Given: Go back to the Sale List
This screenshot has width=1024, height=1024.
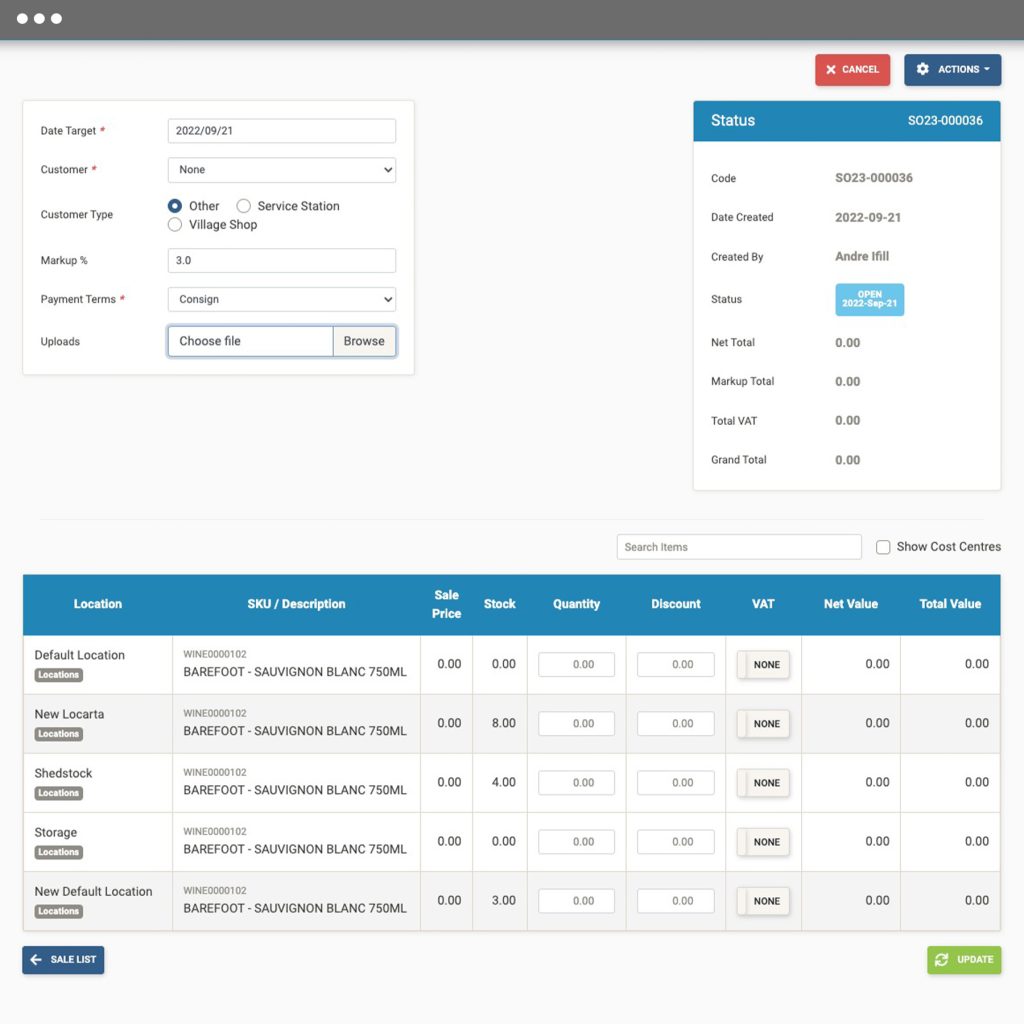Looking at the screenshot, I should pos(63,959).
